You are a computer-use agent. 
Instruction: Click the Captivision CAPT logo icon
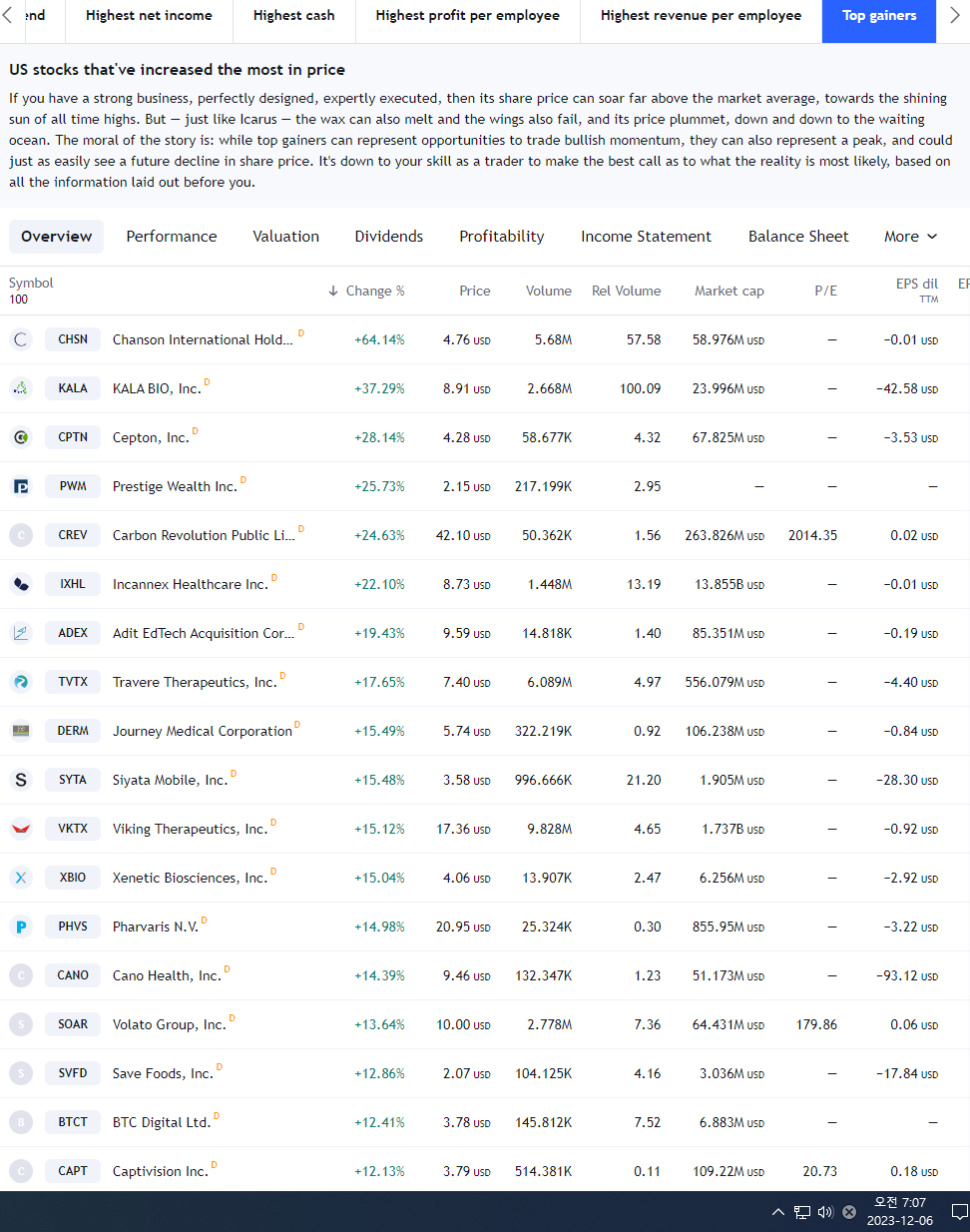pos(21,1171)
